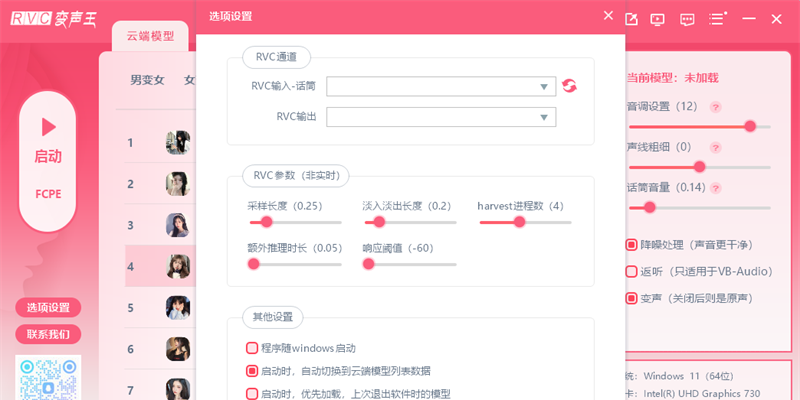The height and width of the screenshot is (400, 800).
Task: Open the video tutorial screen icon
Action: (x=658, y=18)
